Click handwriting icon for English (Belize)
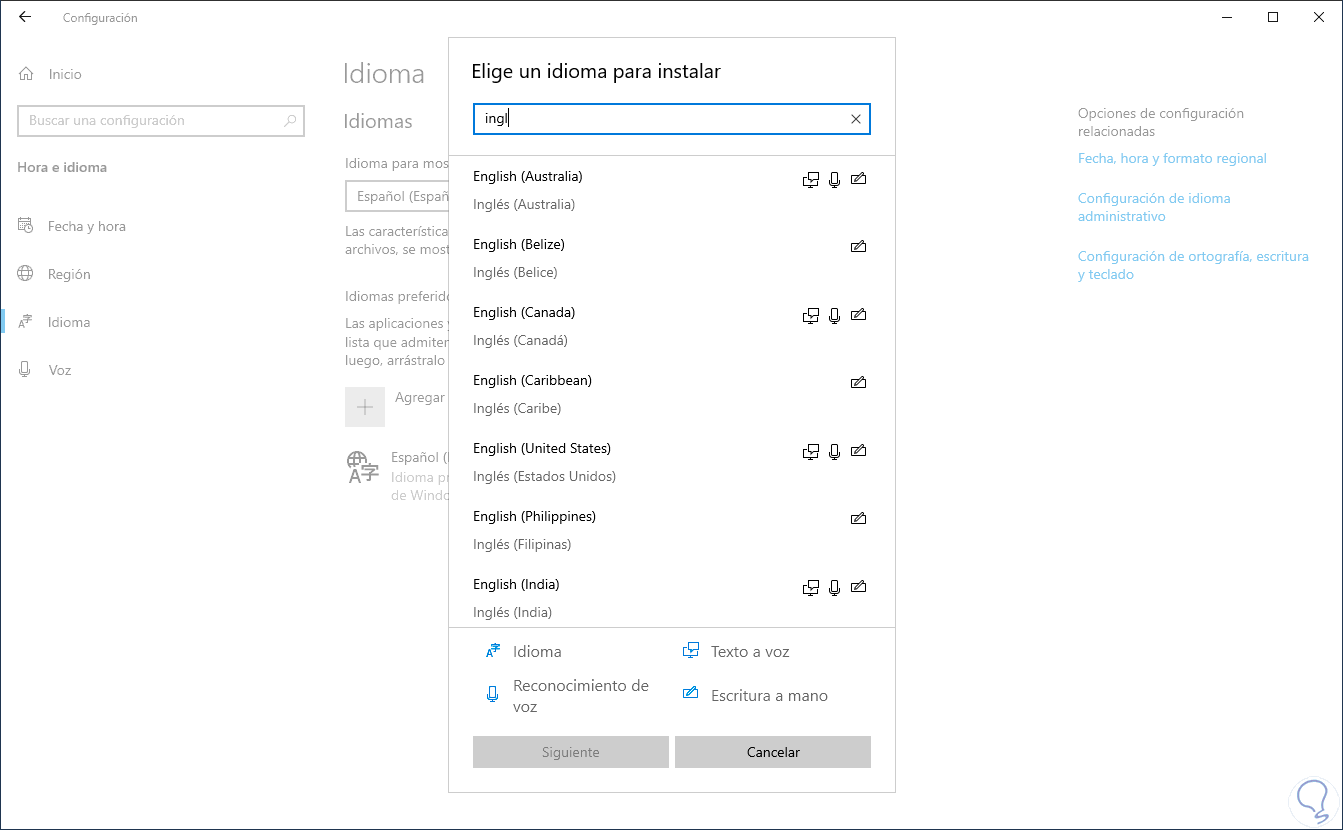Image resolution: width=1343 pixels, height=830 pixels. [x=858, y=246]
